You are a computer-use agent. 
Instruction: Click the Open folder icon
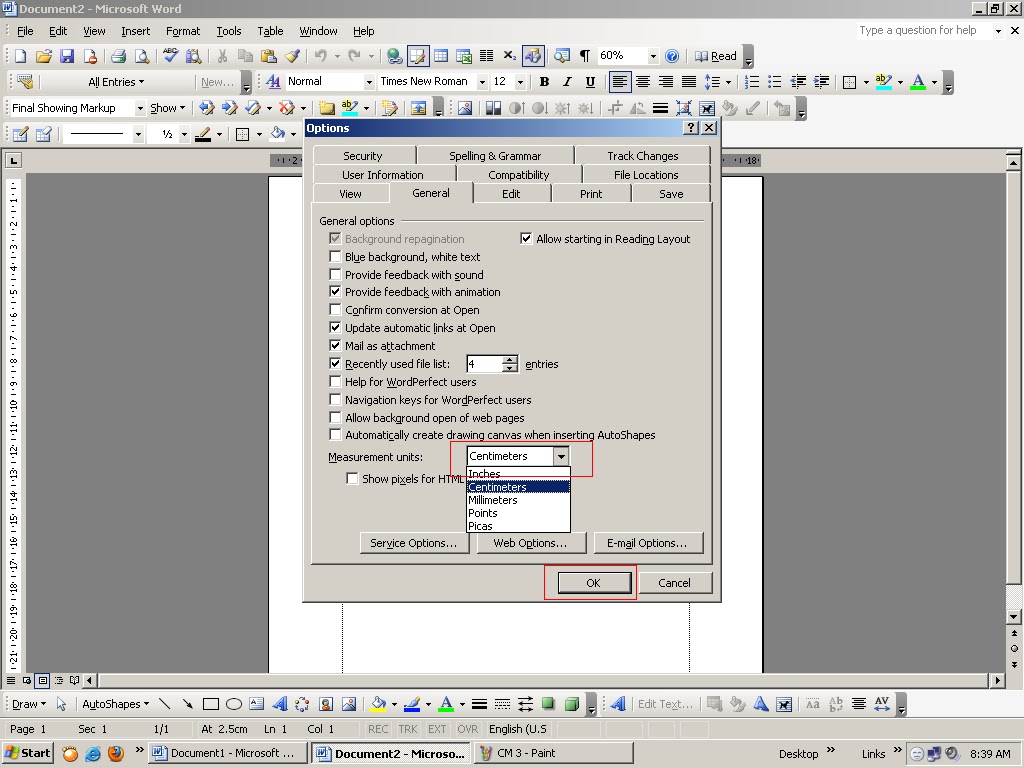pyautogui.click(x=43, y=56)
